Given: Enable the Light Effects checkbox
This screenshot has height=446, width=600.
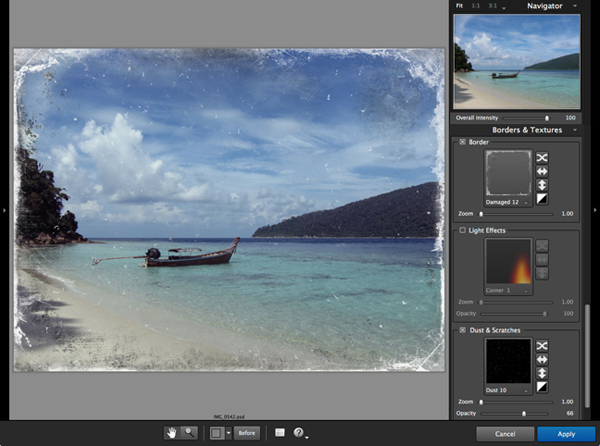Looking at the screenshot, I should pyautogui.click(x=462, y=230).
